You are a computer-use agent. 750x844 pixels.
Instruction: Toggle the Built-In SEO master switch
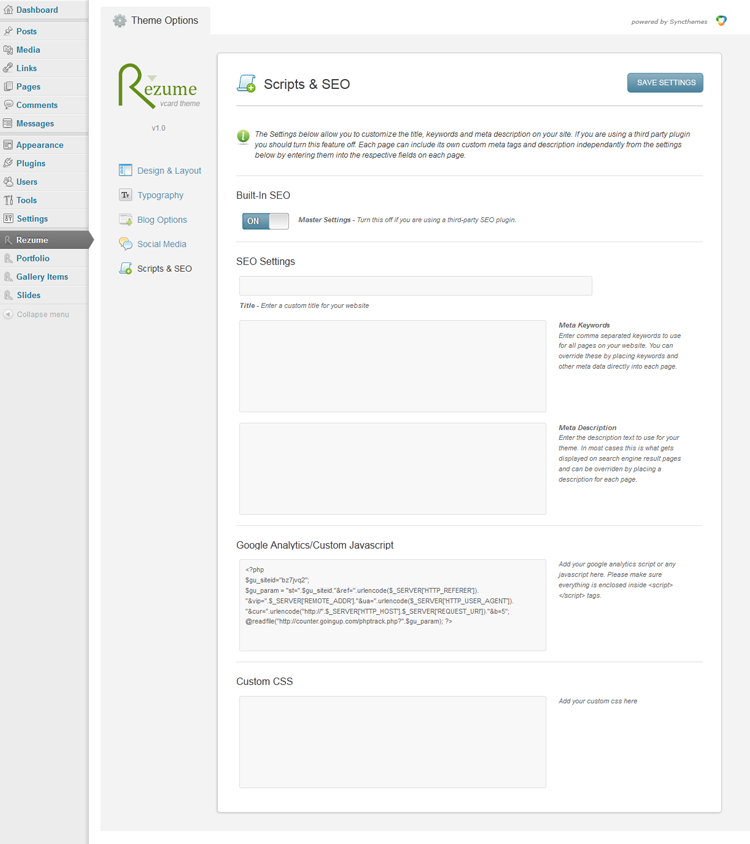pyautogui.click(x=265, y=221)
